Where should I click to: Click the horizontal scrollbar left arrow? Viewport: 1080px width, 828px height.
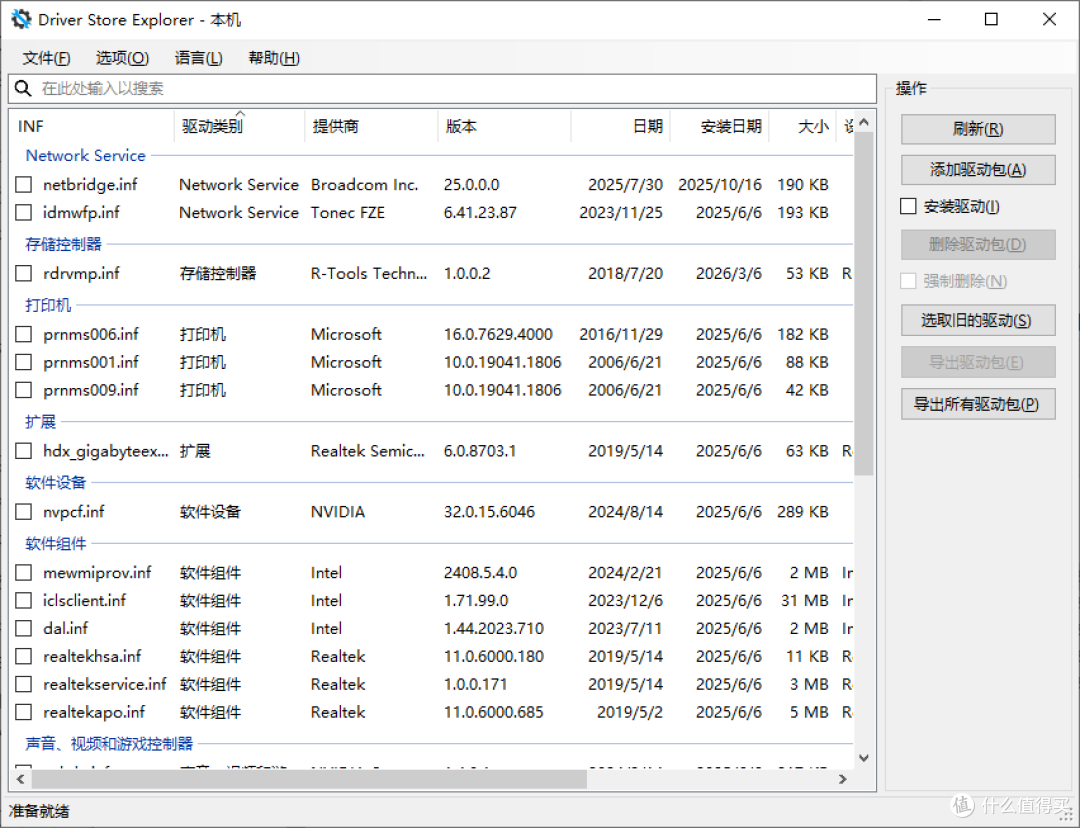(x=20, y=779)
